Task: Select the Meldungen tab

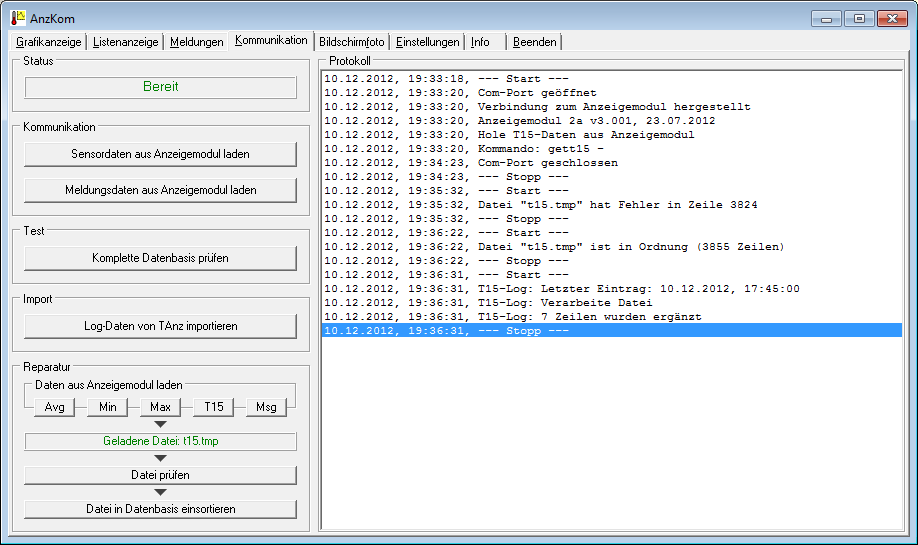Action: [x=196, y=42]
